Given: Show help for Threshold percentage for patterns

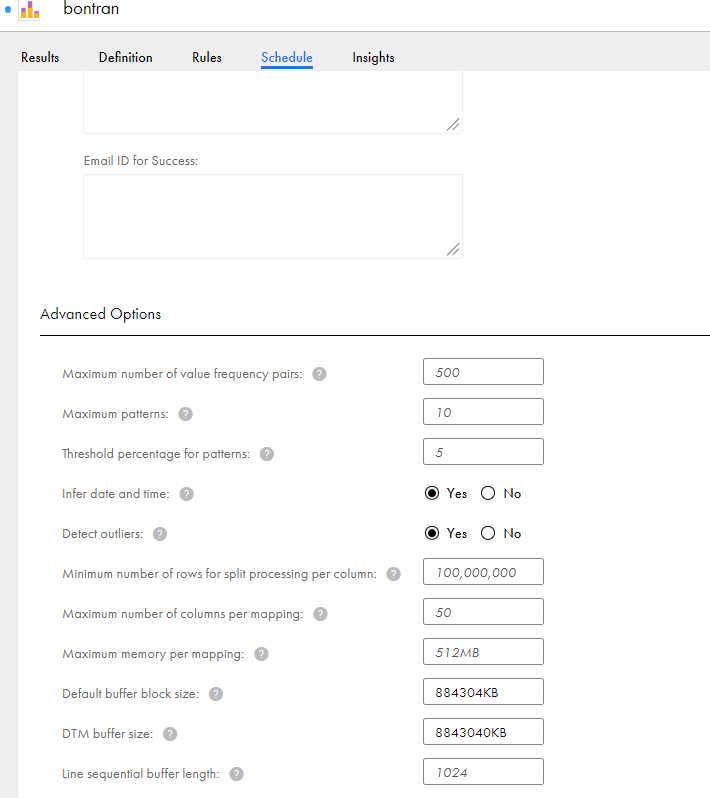Looking at the screenshot, I should pos(267,454).
